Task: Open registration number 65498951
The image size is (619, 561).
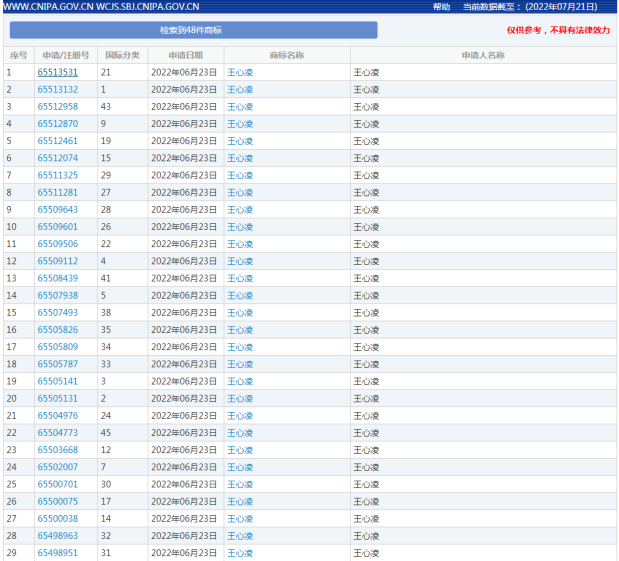Action: (57, 553)
